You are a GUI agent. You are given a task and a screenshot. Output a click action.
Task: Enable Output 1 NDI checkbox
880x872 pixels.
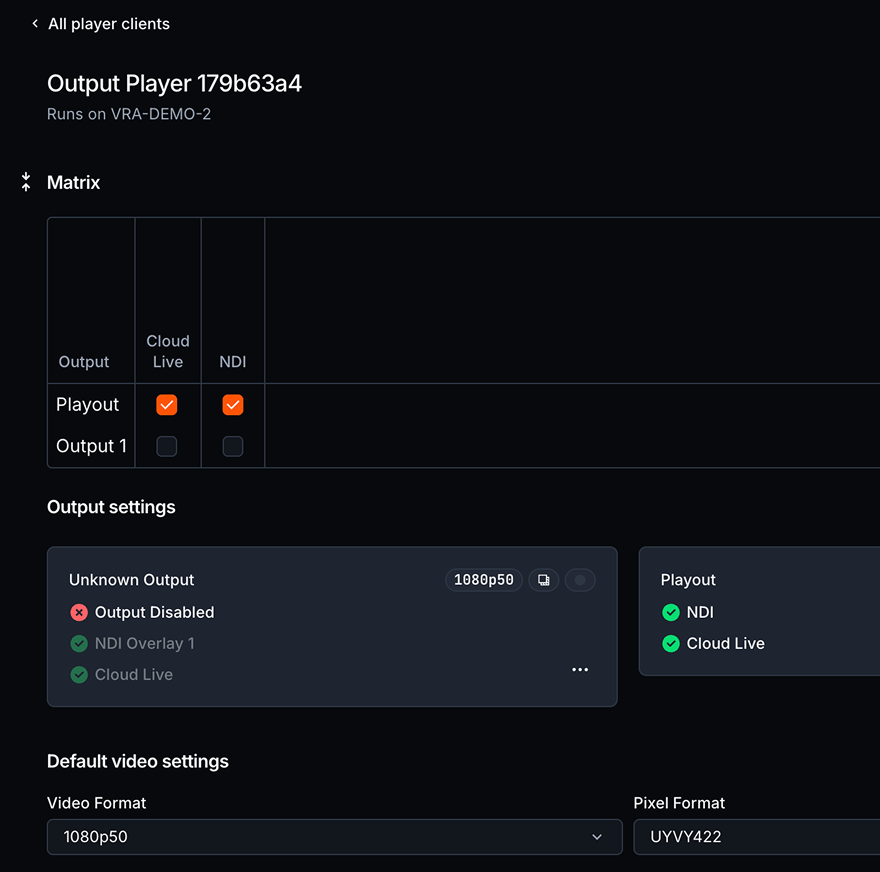[233, 446]
